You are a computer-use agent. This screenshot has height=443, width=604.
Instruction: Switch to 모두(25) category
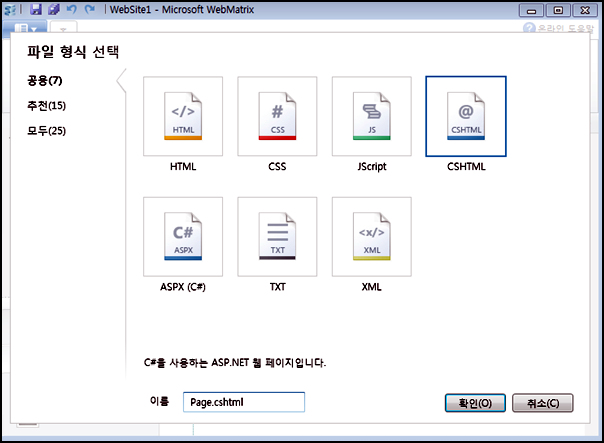tap(46, 131)
